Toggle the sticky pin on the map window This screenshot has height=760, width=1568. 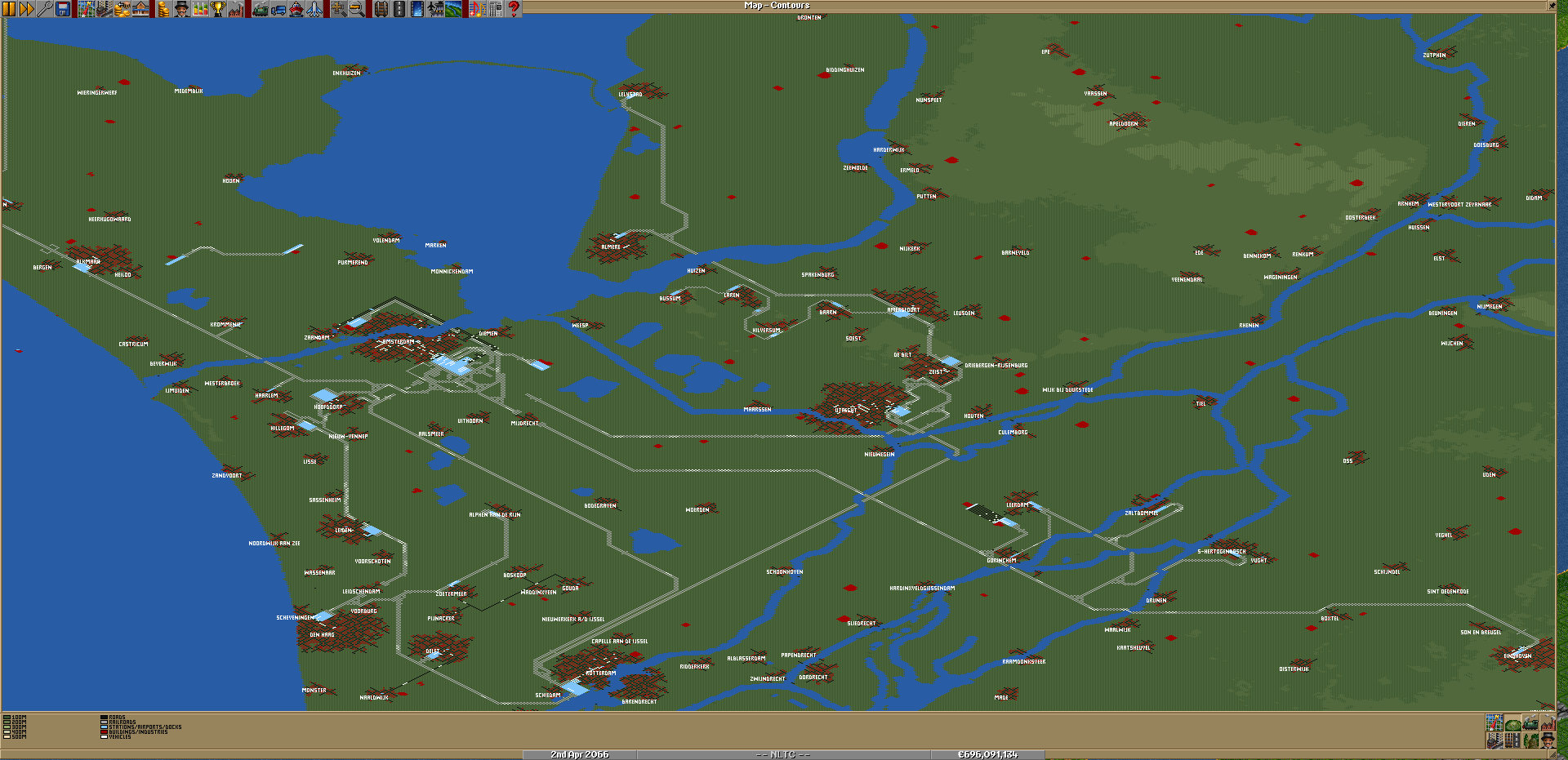point(1552,5)
